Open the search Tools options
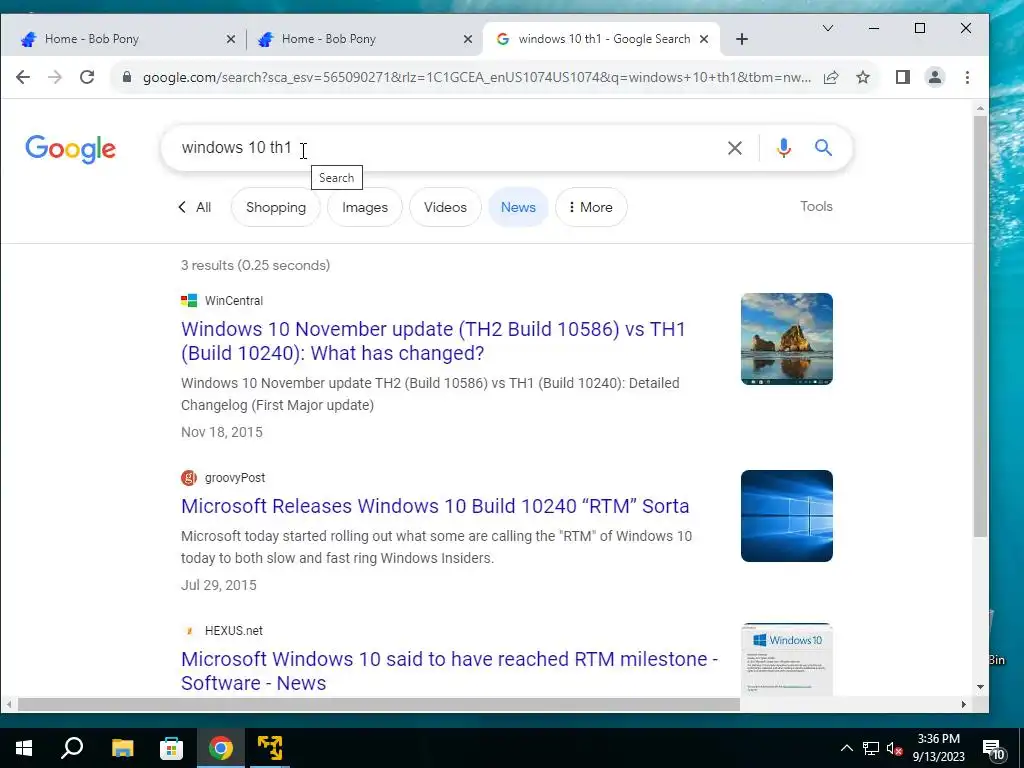 coord(816,206)
